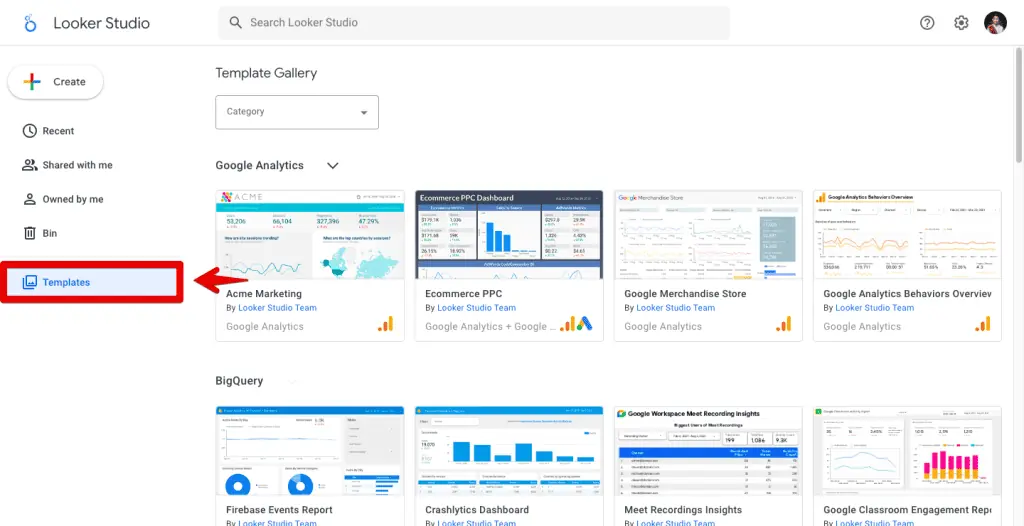Viewport: 1024px width, 526px height.
Task: Open Firebase Events Report thumbnail
Action: point(310,451)
